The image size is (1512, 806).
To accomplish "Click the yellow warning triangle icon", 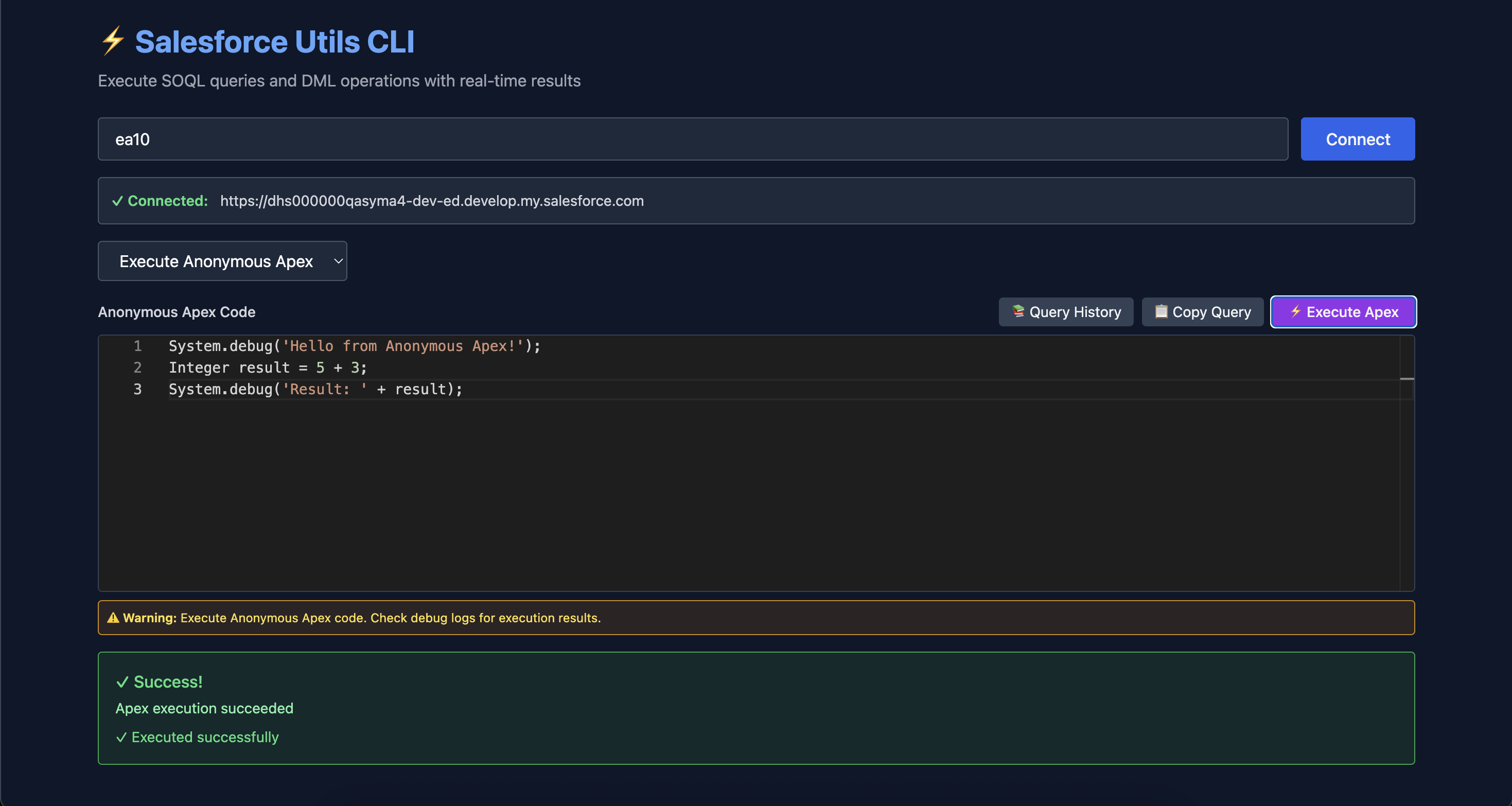I will coord(113,618).
